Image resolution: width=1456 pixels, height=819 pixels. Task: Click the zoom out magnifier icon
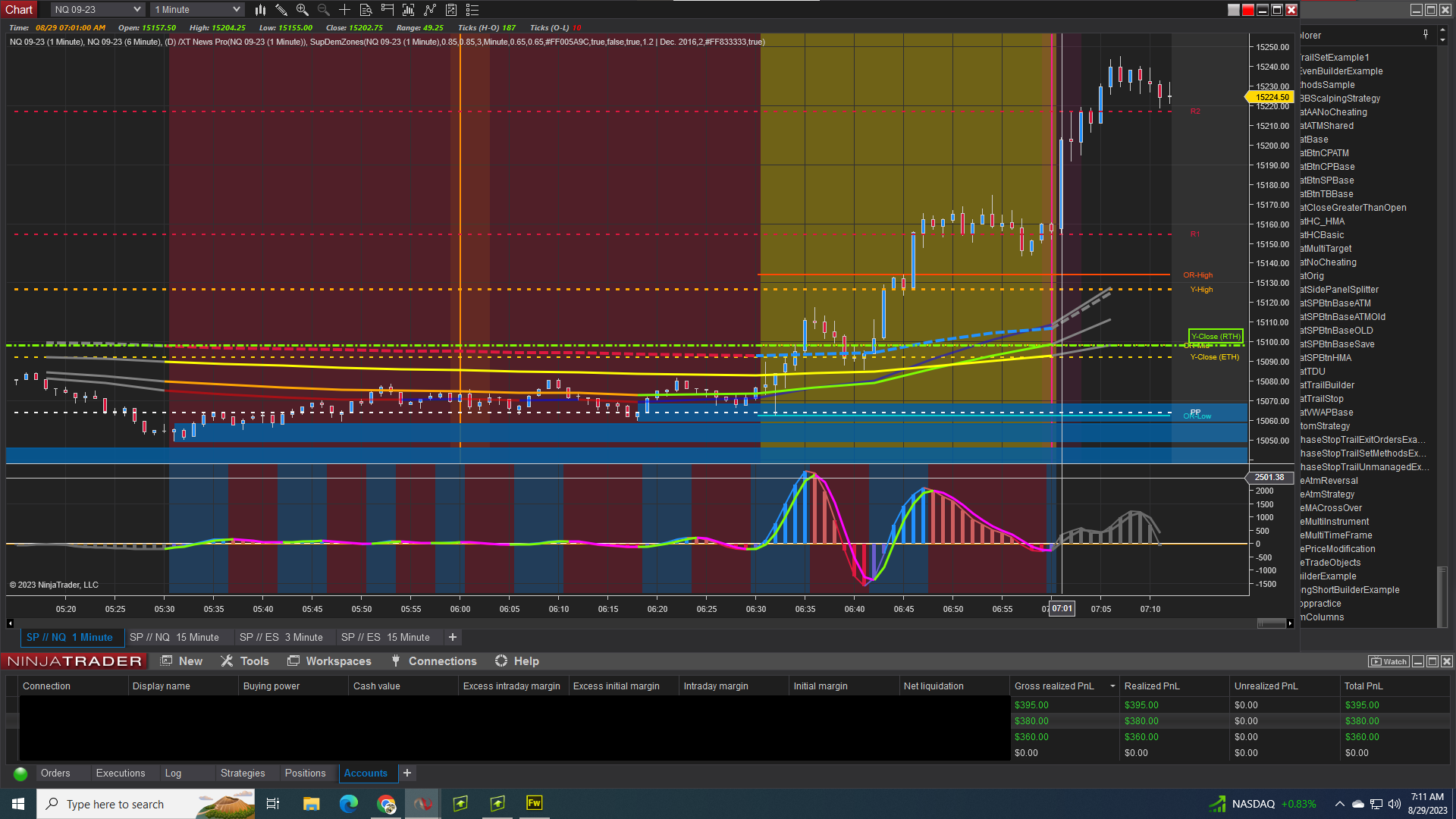click(324, 10)
